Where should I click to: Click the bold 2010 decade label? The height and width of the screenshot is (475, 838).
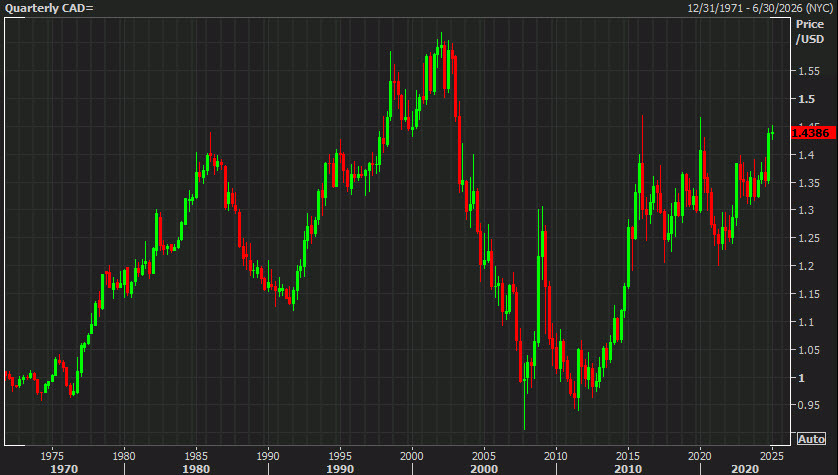tap(627, 469)
